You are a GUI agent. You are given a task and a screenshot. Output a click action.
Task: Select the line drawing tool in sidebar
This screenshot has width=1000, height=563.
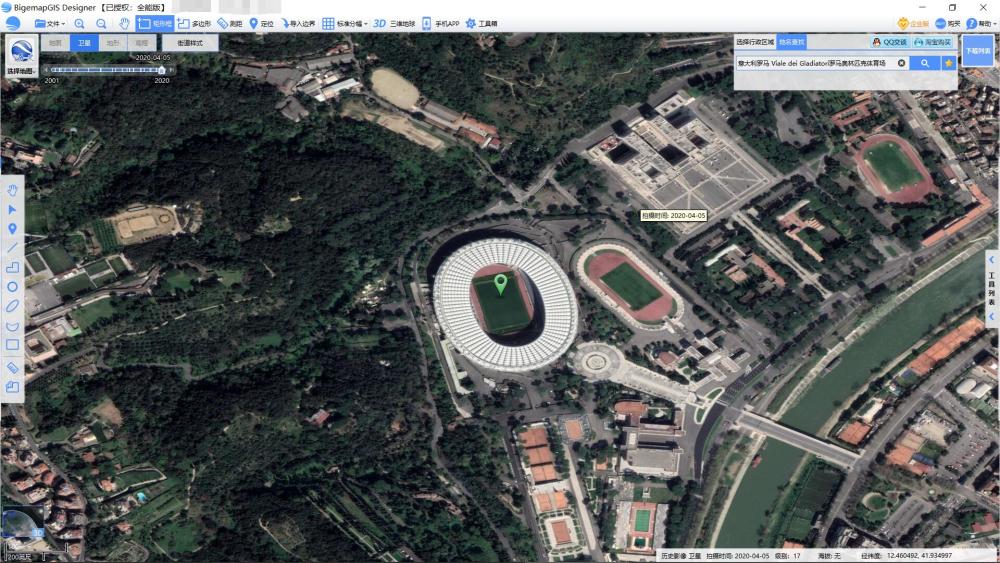point(12,247)
